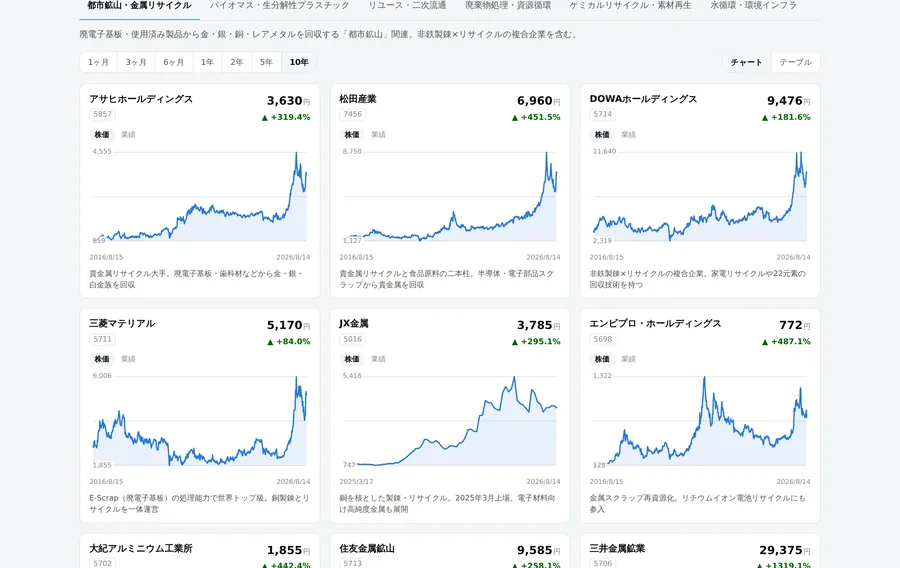The image size is (900, 568).
Task: Select the 10年 period button
Action: (x=299, y=62)
